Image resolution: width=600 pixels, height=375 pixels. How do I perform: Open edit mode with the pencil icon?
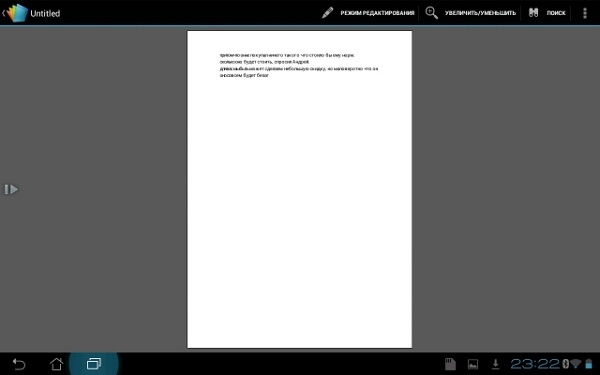pyautogui.click(x=327, y=13)
